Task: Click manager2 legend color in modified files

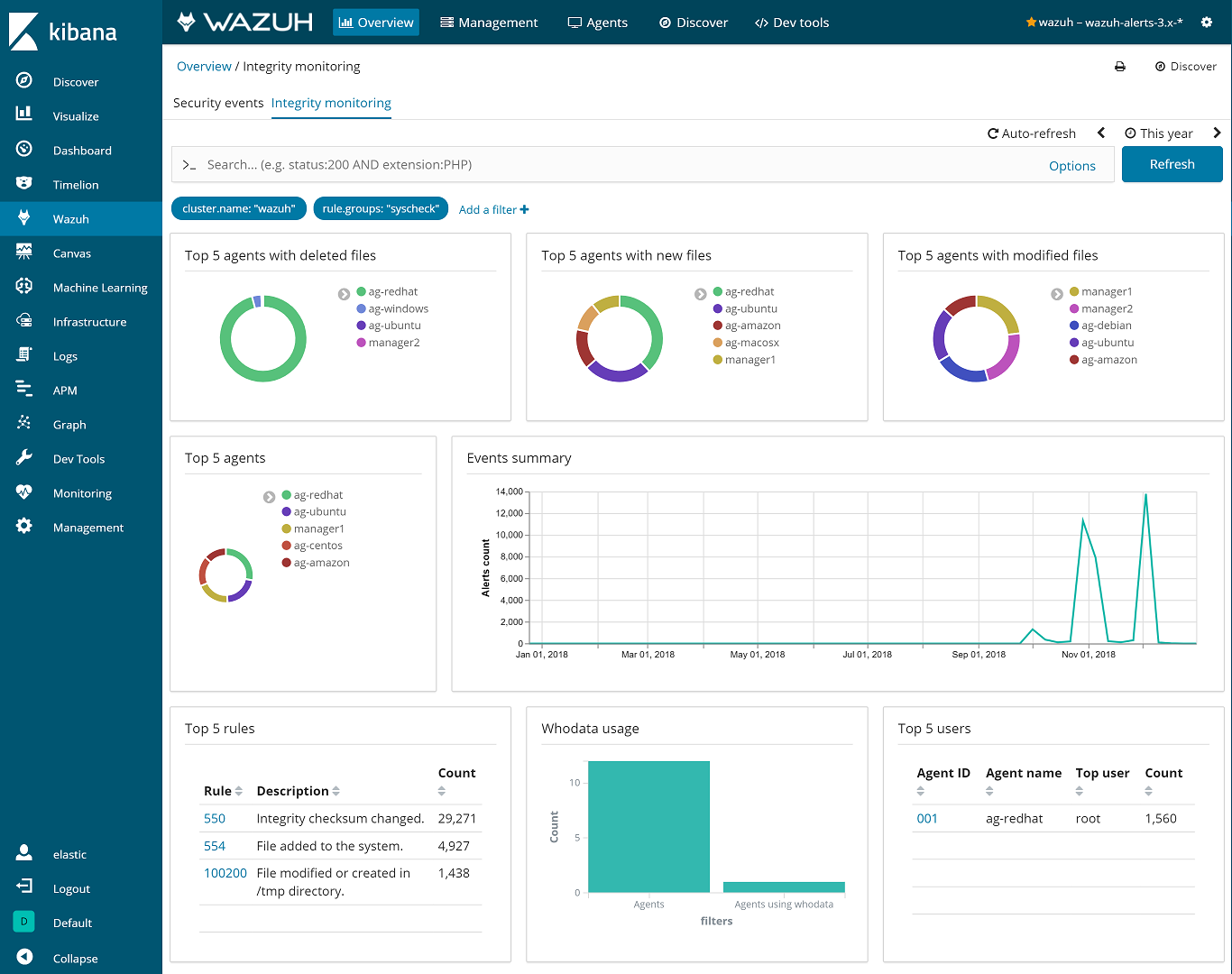Action: click(x=1074, y=308)
